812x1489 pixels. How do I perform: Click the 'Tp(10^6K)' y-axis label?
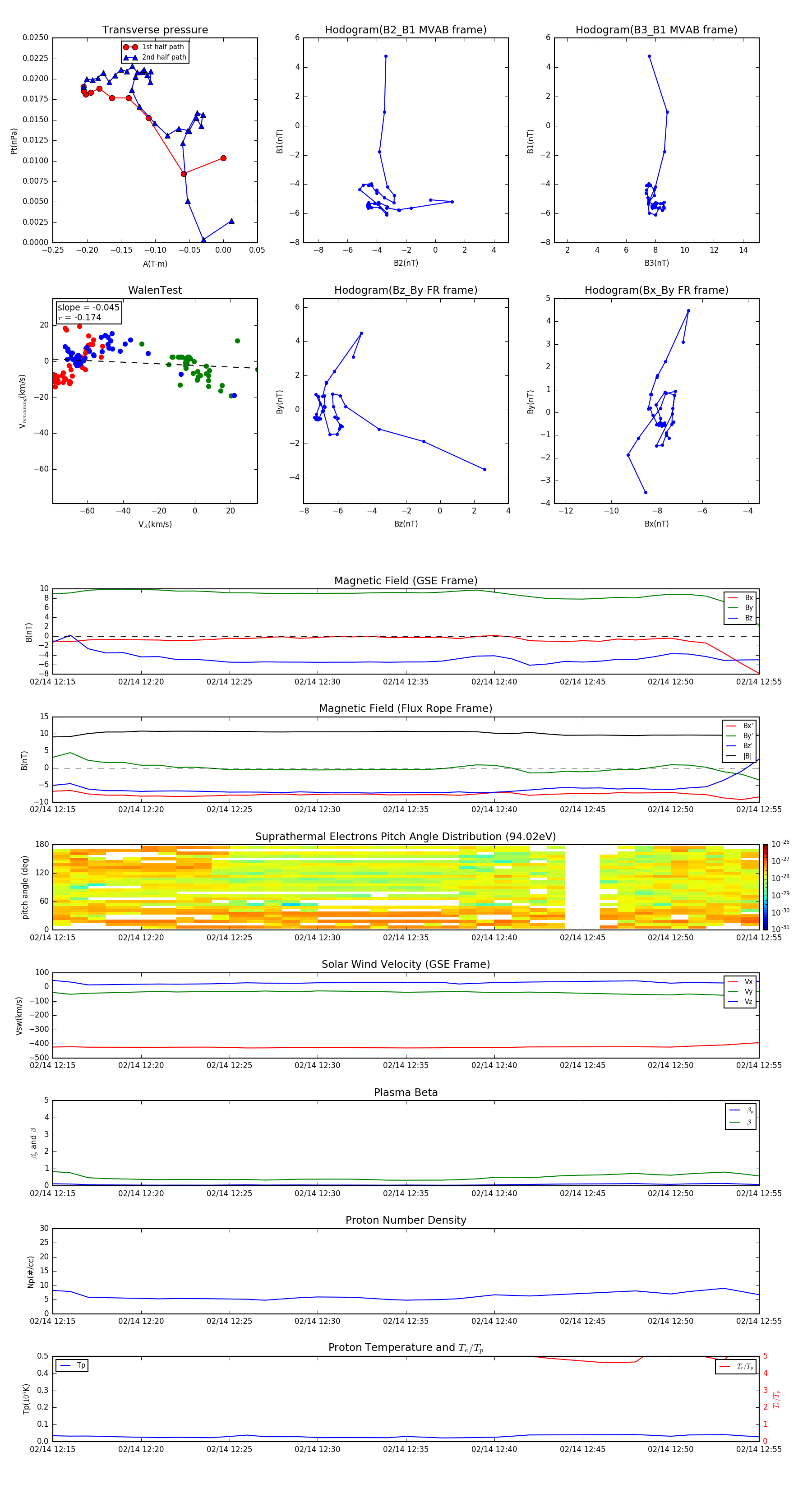pos(26,1399)
